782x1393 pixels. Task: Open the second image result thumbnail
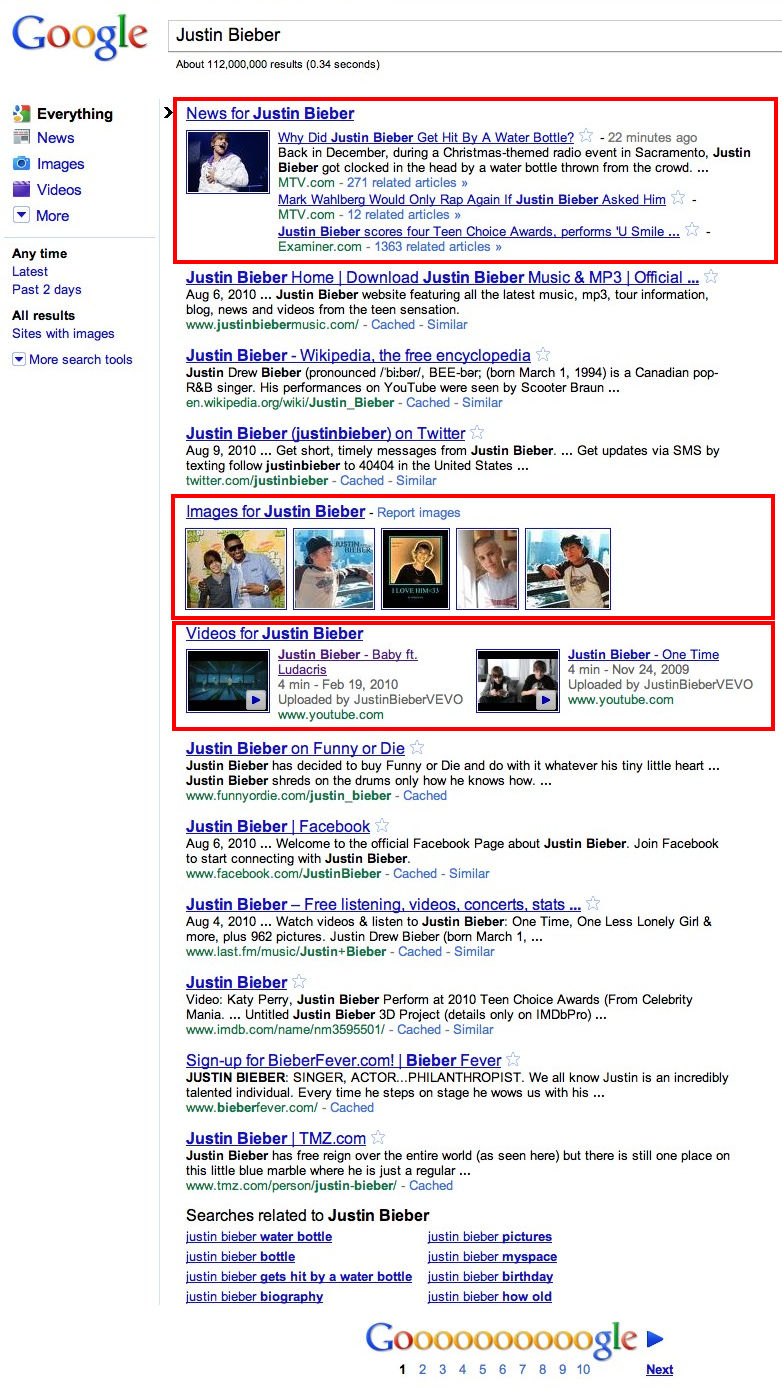point(334,569)
